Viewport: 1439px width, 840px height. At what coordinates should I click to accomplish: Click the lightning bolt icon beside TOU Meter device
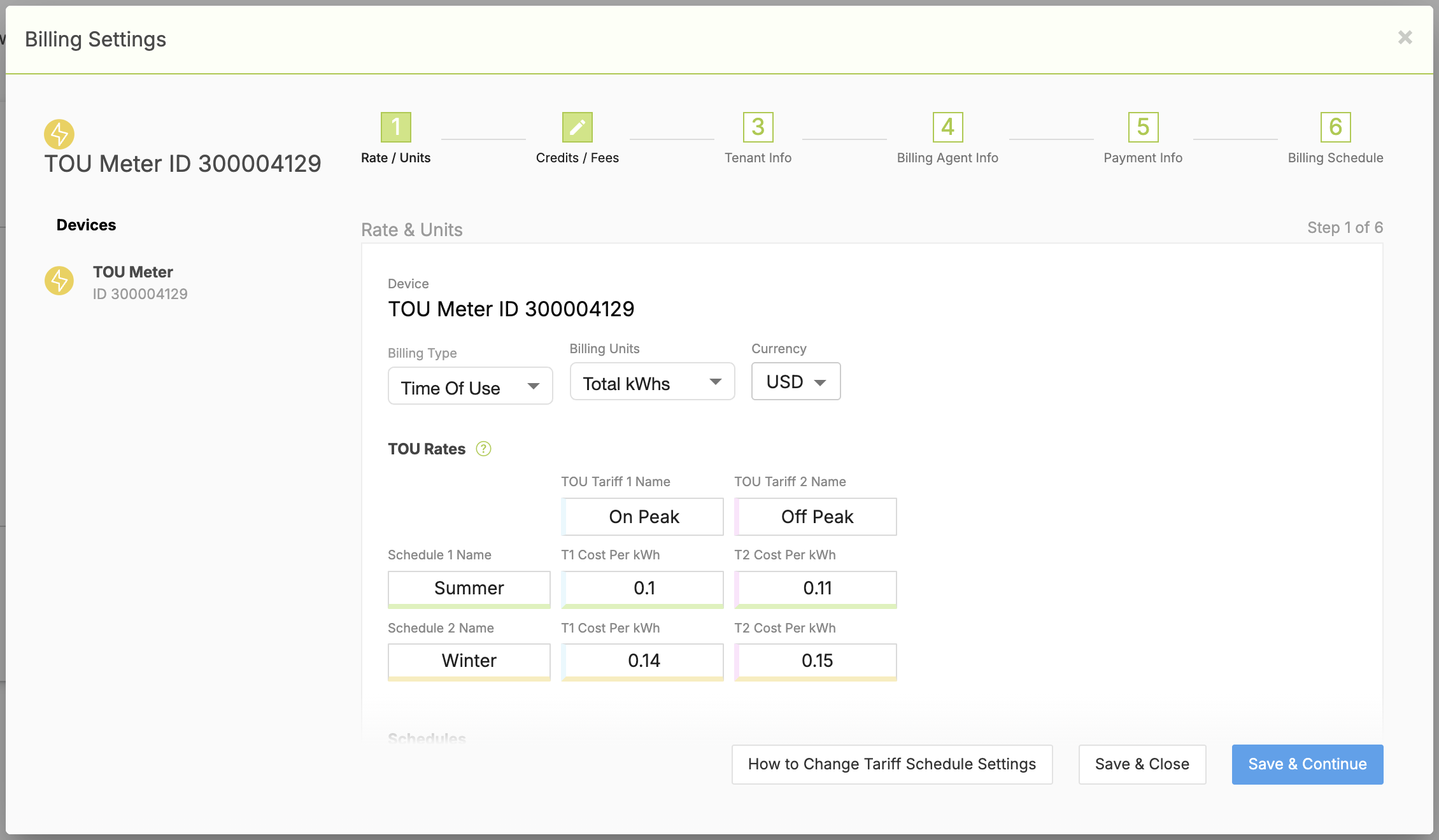59,281
